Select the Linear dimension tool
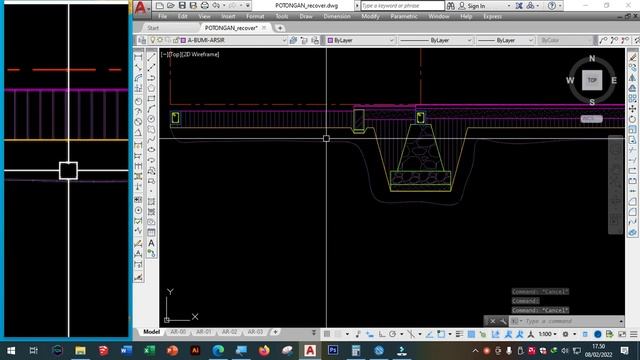640x360 pixels. 138,57
